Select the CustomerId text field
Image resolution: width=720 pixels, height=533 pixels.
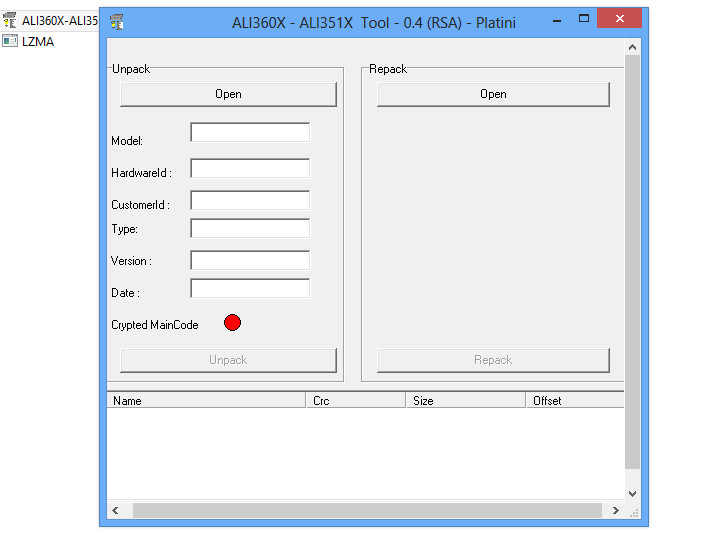[x=250, y=201]
